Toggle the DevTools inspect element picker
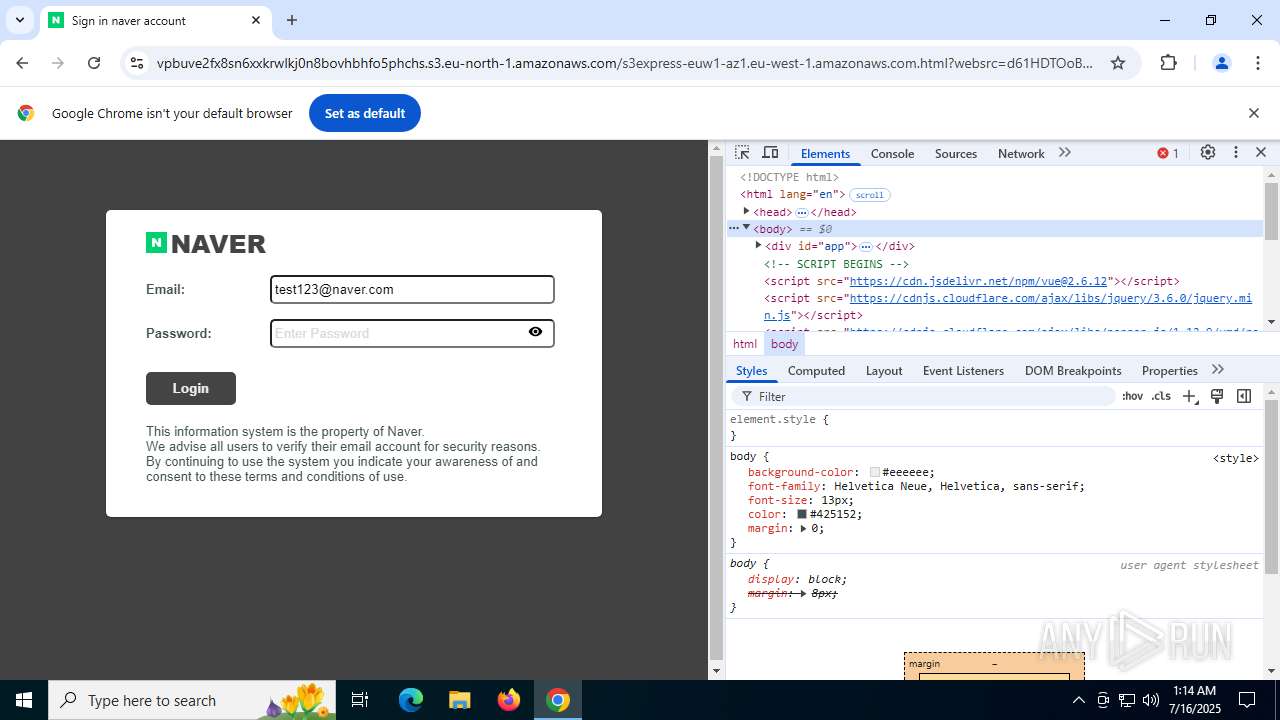 pos(742,153)
